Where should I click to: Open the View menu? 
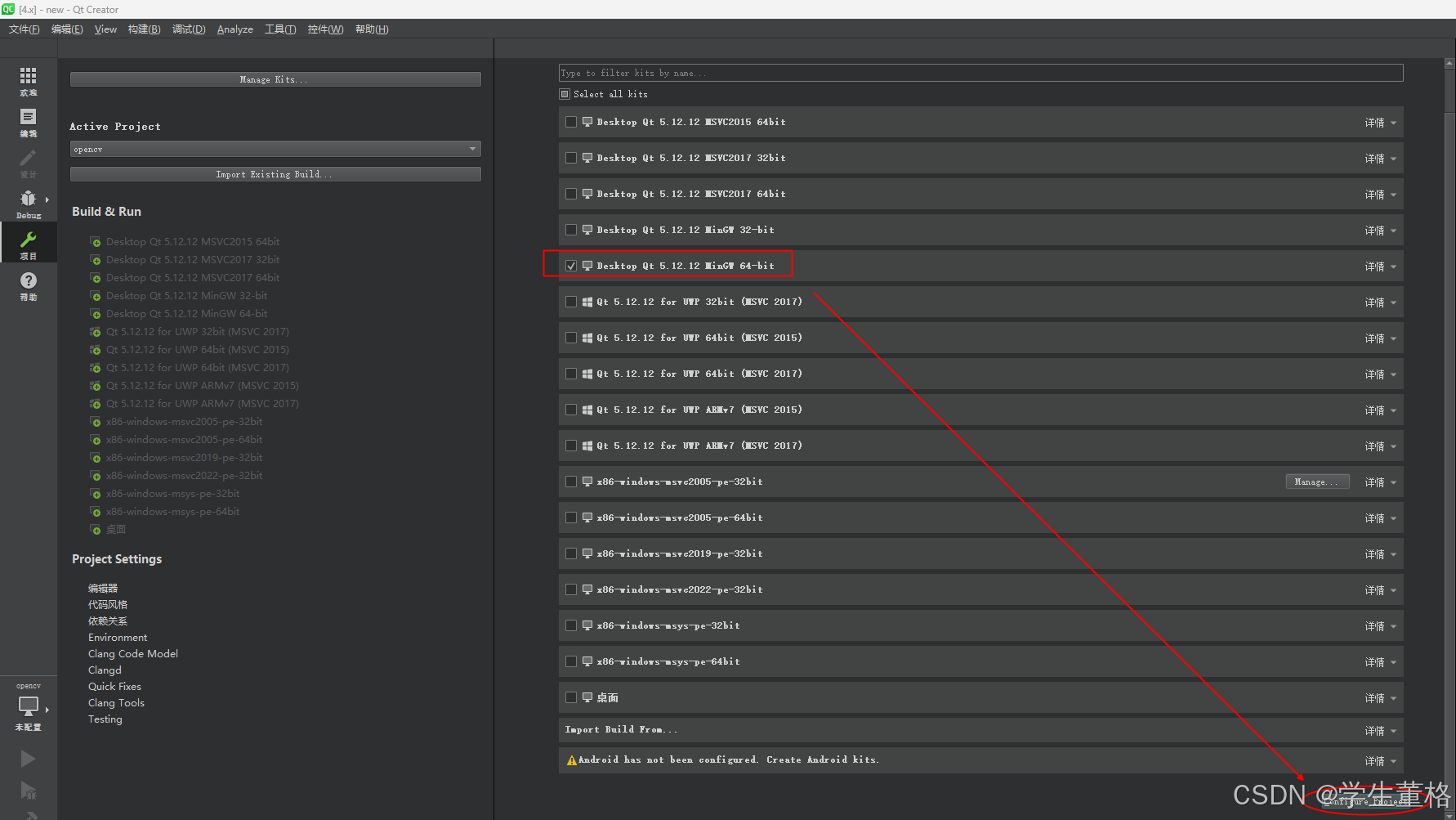[x=105, y=29]
